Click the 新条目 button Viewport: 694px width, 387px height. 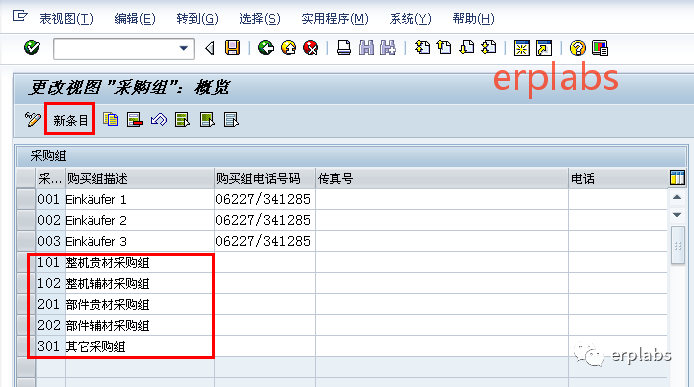click(70, 120)
